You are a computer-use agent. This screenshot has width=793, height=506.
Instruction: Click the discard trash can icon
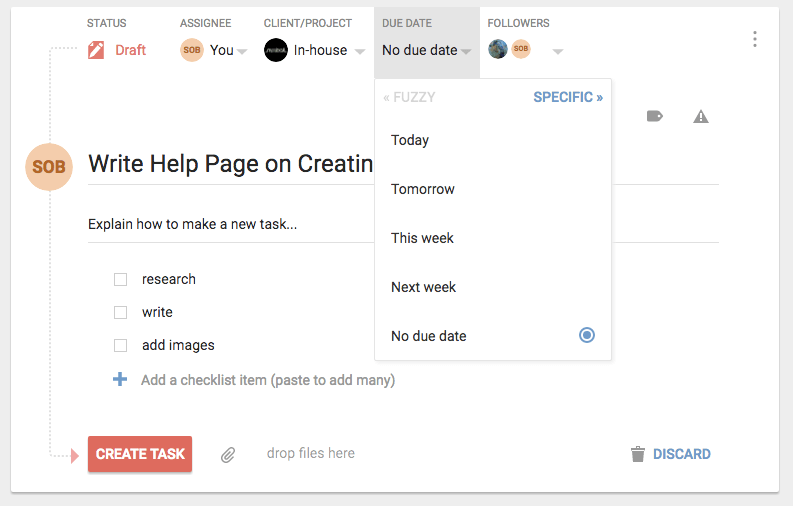(x=638, y=454)
